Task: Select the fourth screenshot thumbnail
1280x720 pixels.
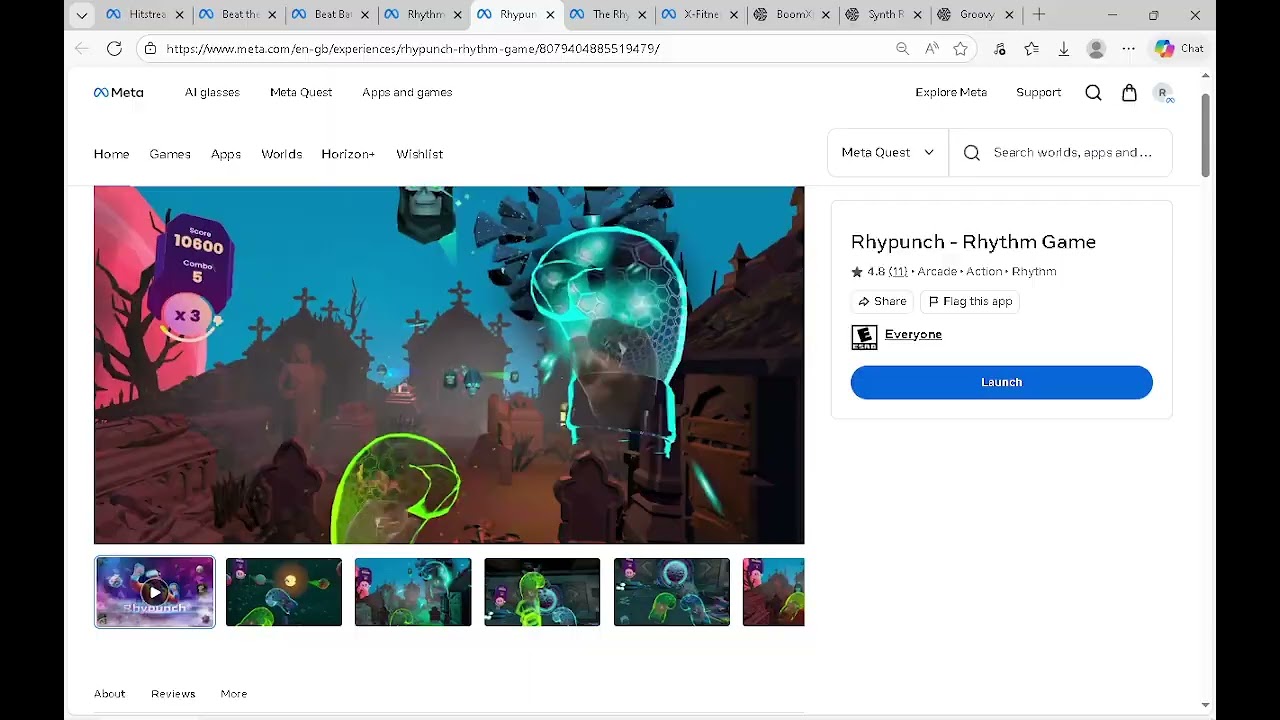Action: [x=542, y=592]
